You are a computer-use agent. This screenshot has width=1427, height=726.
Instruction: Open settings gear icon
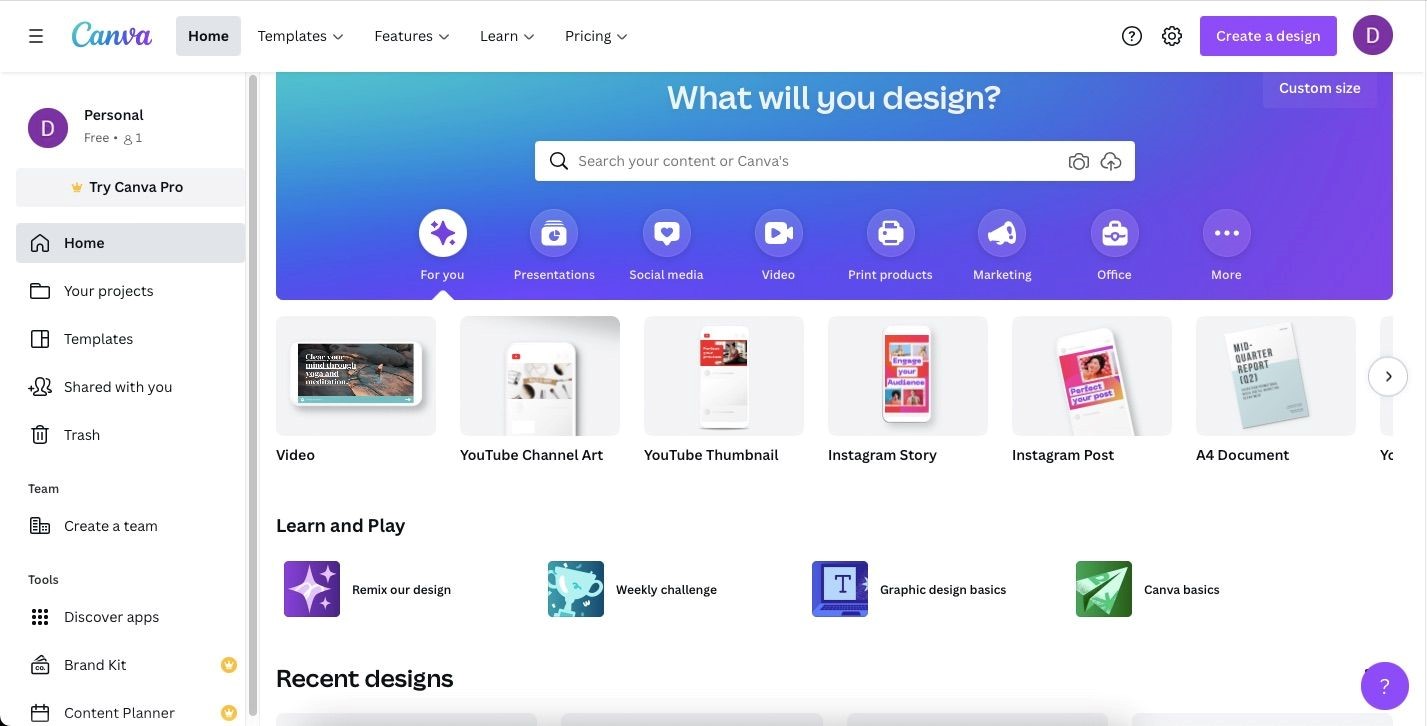(1172, 36)
